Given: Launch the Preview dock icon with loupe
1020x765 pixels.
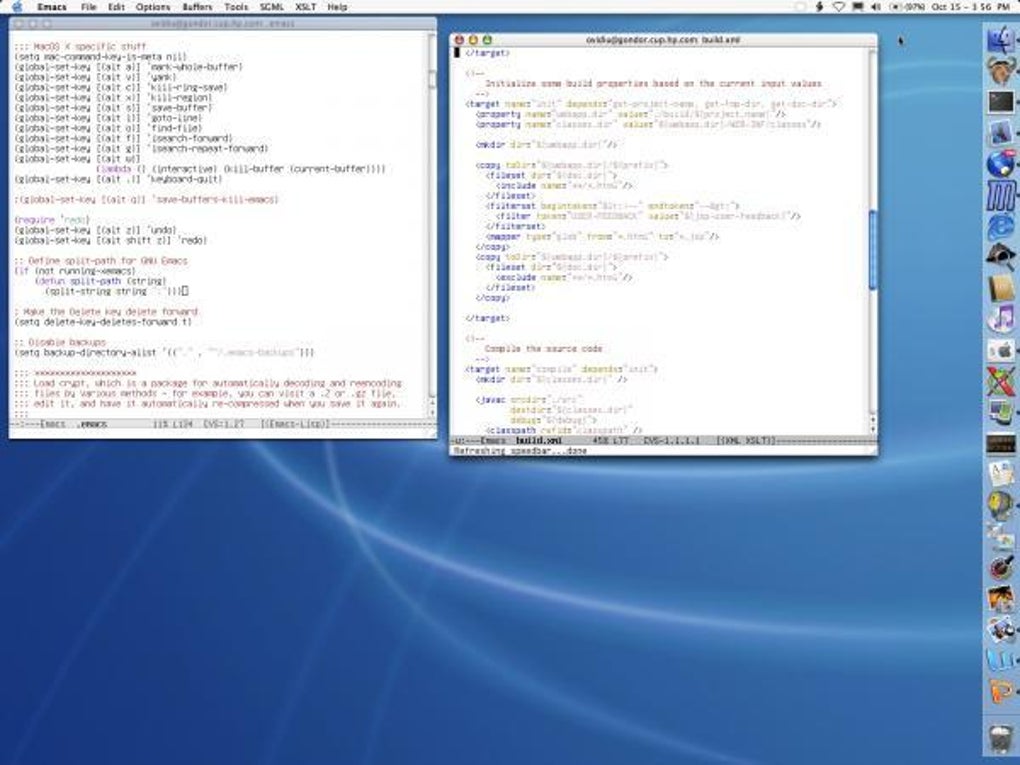Looking at the screenshot, I should 1000,631.
